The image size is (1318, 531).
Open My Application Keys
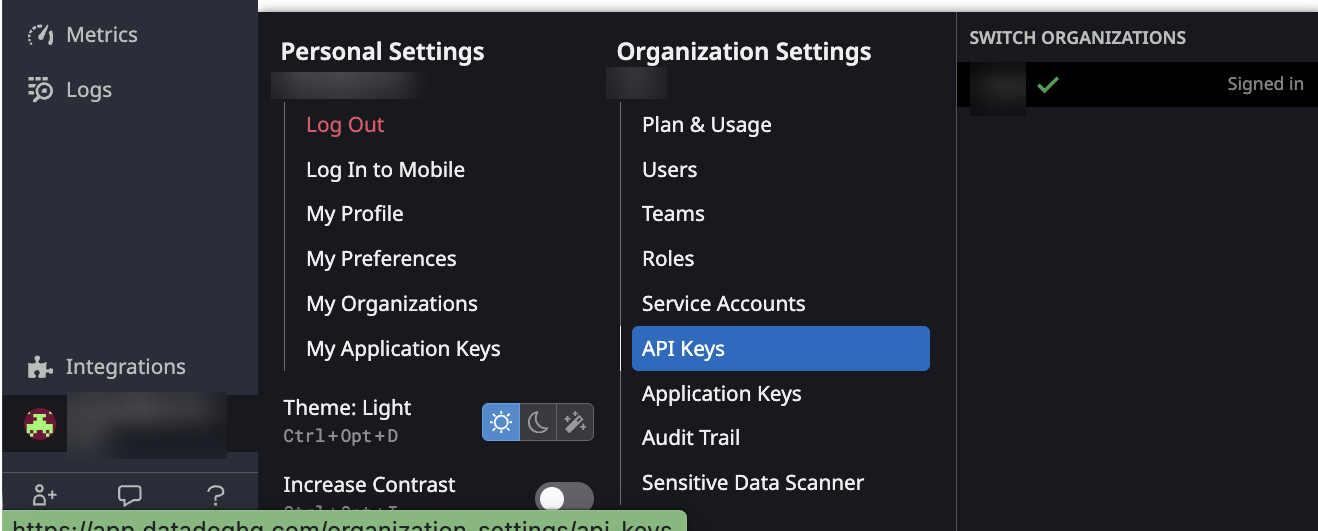coord(403,349)
